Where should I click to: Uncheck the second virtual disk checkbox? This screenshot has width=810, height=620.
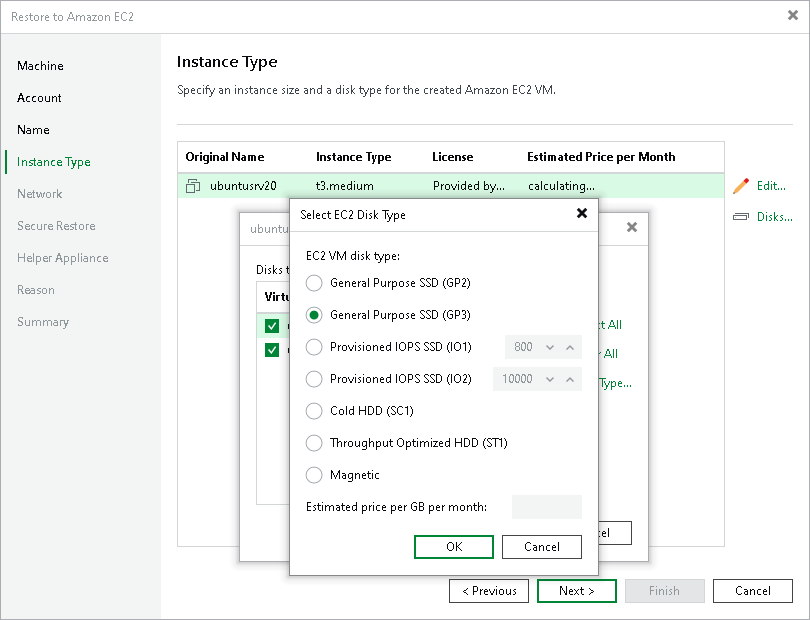tap(272, 350)
